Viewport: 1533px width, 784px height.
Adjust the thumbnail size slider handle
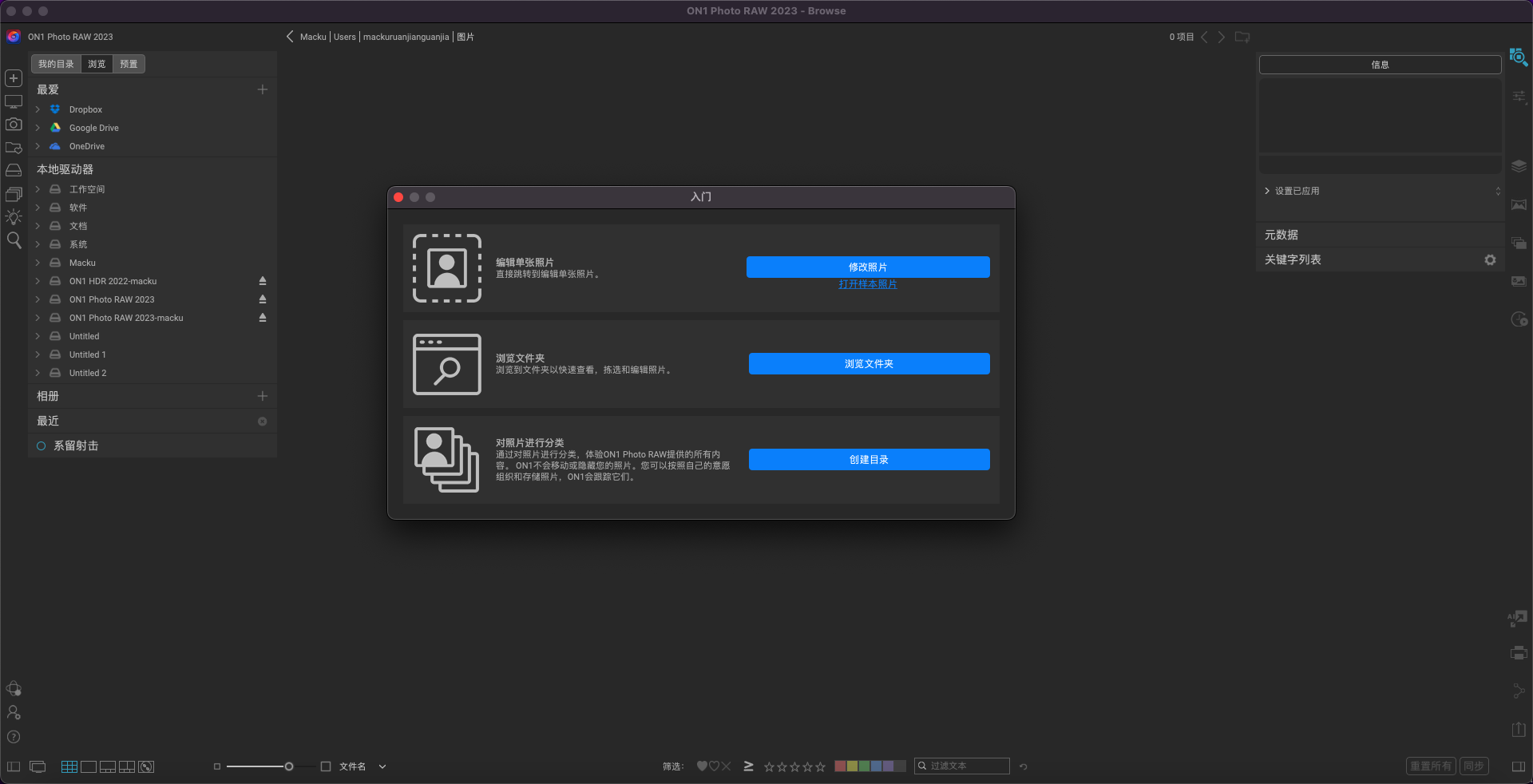coord(289,766)
